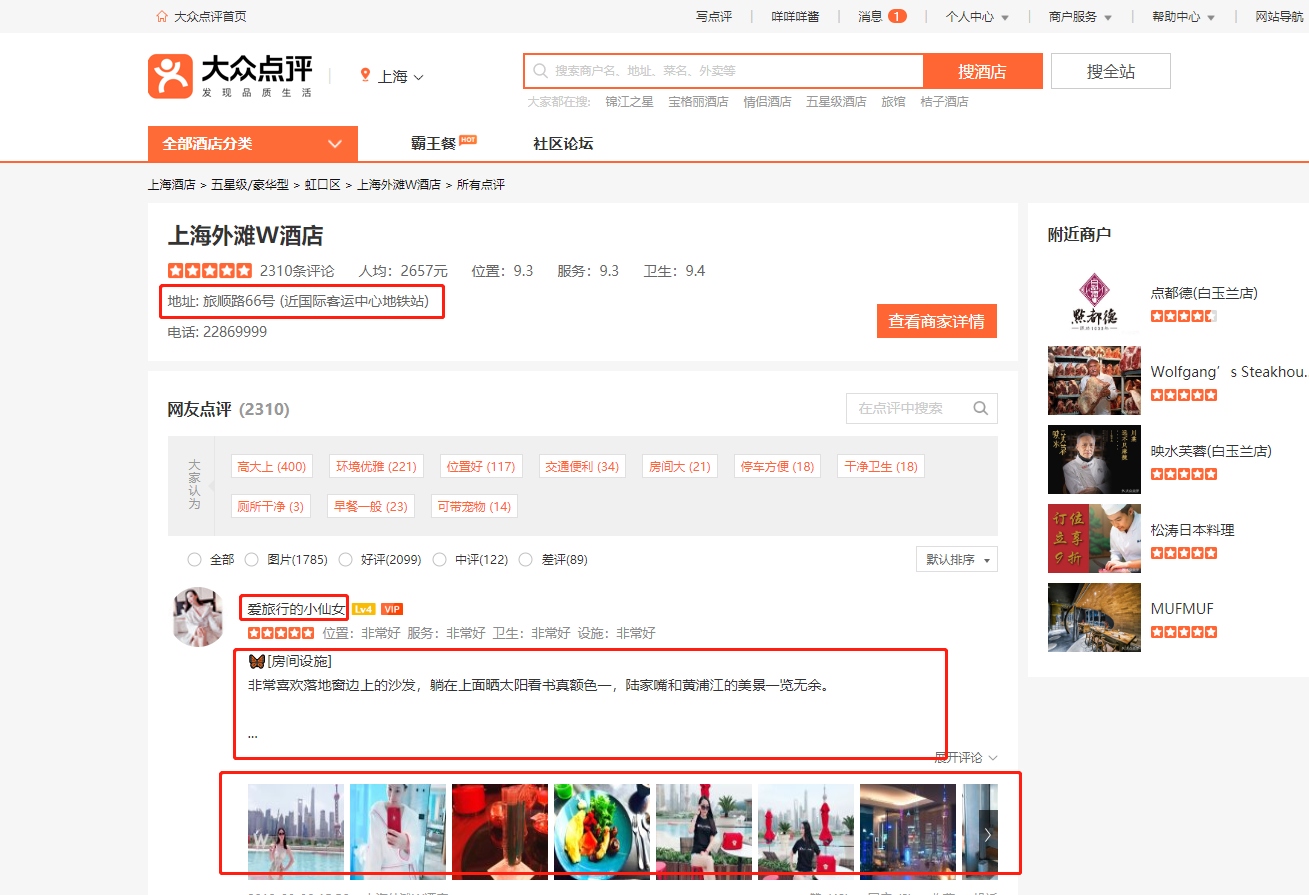Click the next arrow on the review photo strip
The height and width of the screenshot is (895, 1309).
pyautogui.click(x=987, y=833)
